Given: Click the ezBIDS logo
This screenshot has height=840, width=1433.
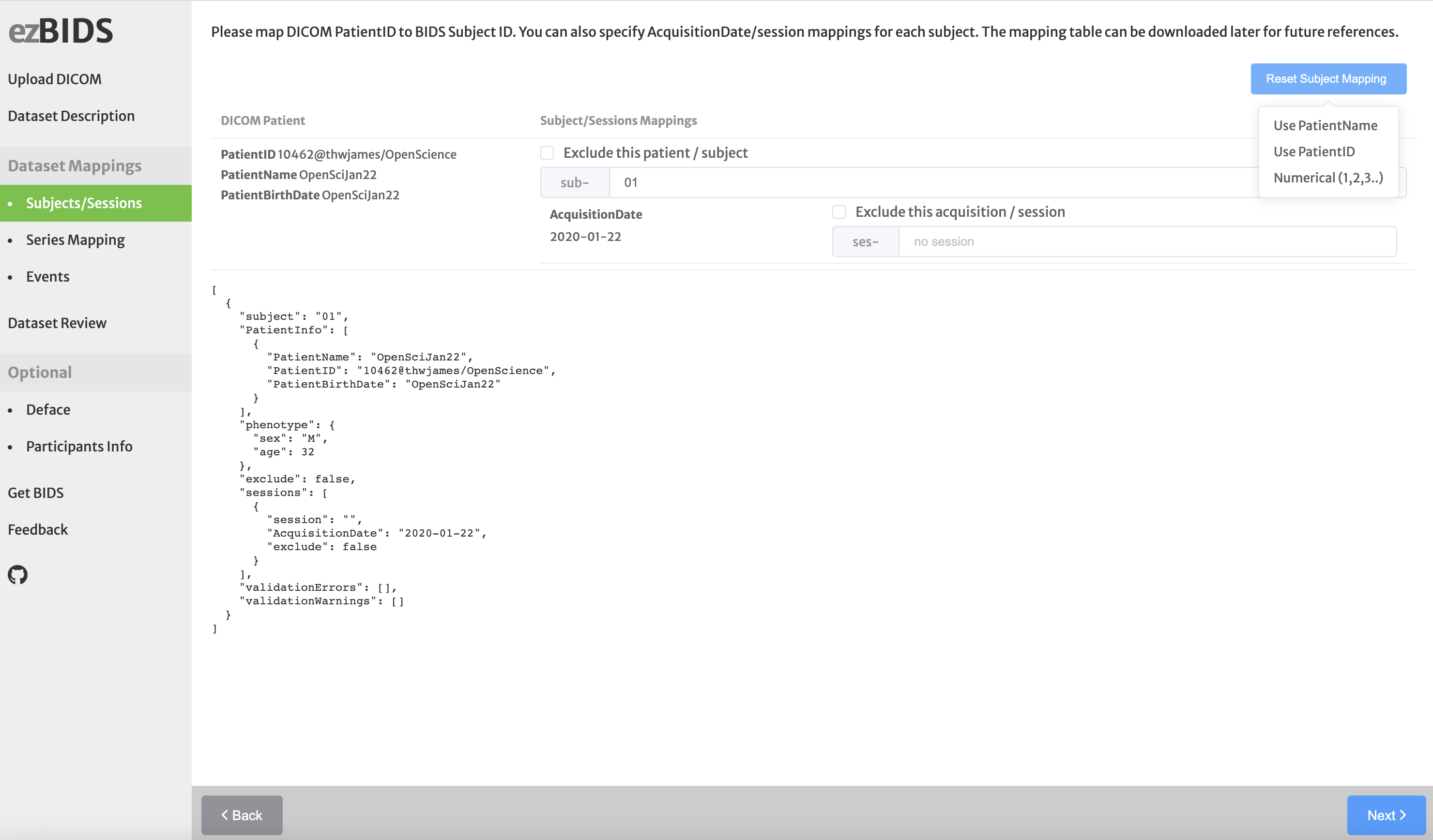Looking at the screenshot, I should [x=61, y=30].
